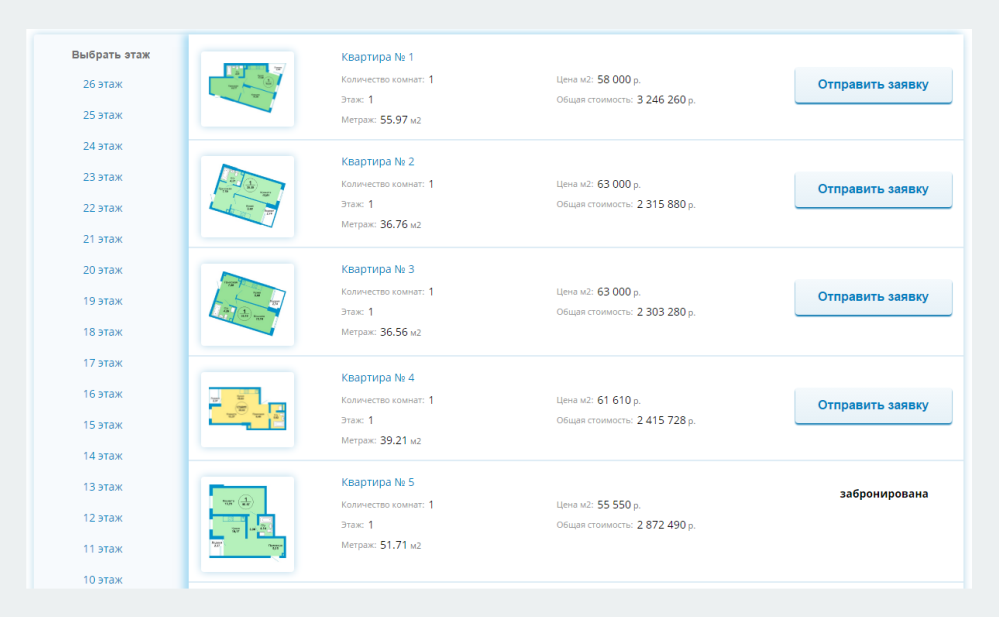Click the area value 36.76 м2

[401, 224]
